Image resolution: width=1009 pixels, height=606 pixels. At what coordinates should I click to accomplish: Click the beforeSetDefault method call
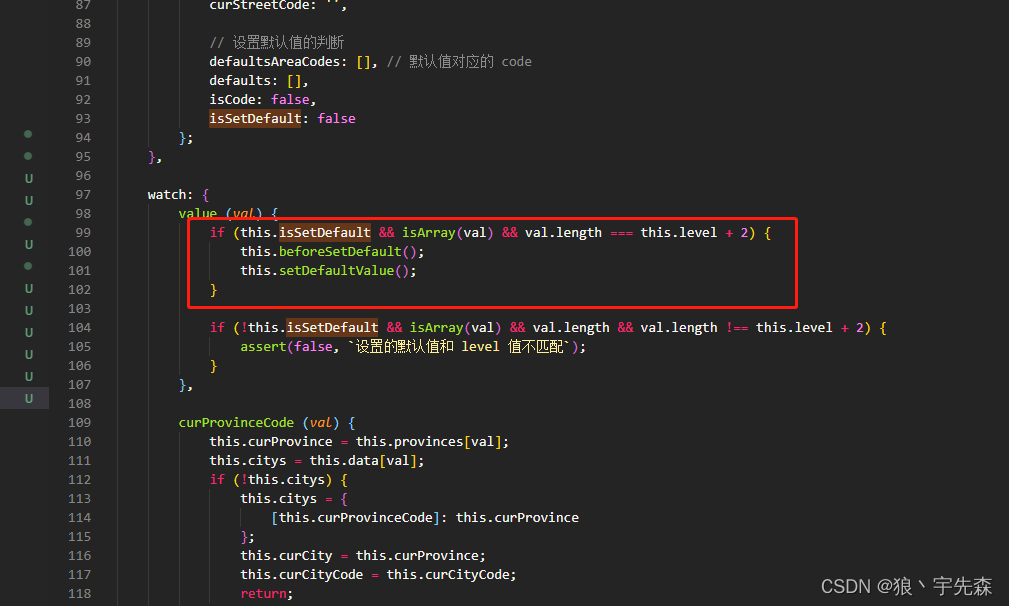click(340, 252)
